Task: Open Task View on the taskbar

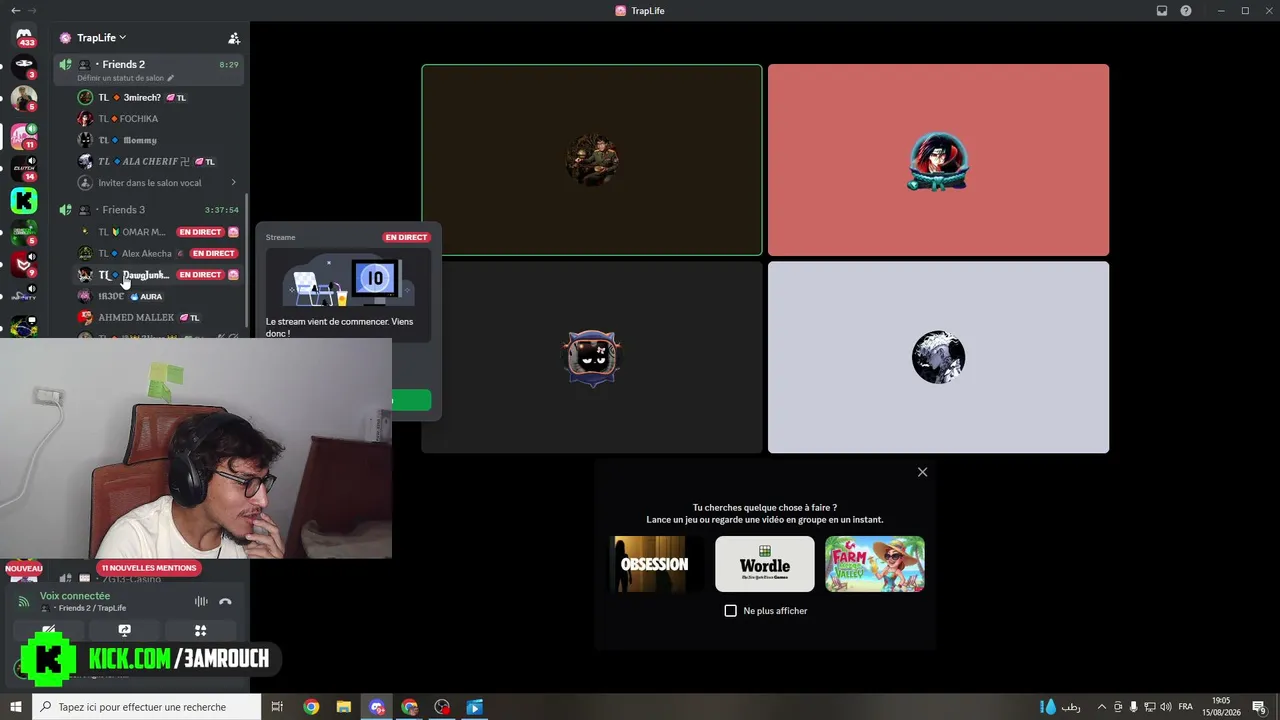Action: (279, 707)
